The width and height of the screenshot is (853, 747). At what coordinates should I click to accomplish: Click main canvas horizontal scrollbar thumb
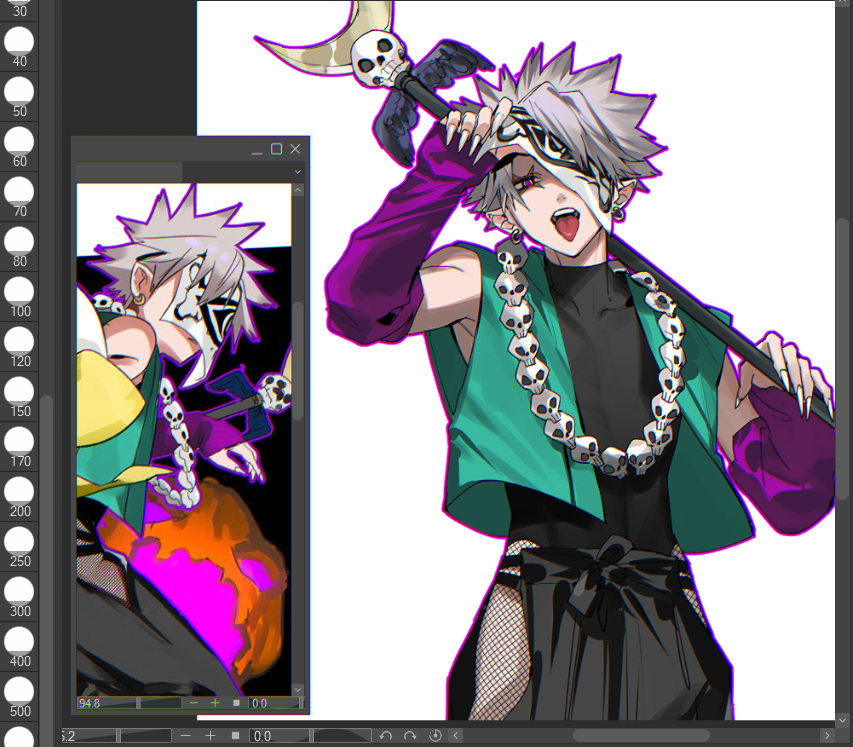[x=641, y=736]
